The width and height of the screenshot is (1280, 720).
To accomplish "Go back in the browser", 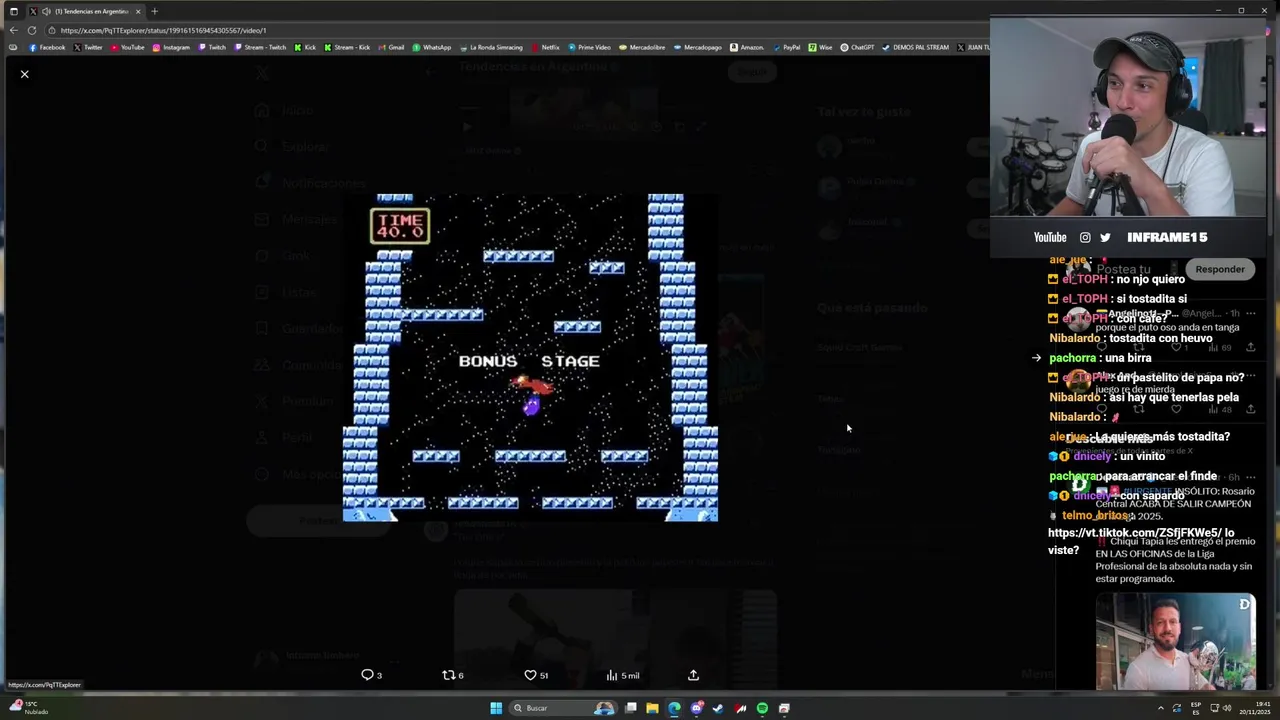I will click(13, 30).
